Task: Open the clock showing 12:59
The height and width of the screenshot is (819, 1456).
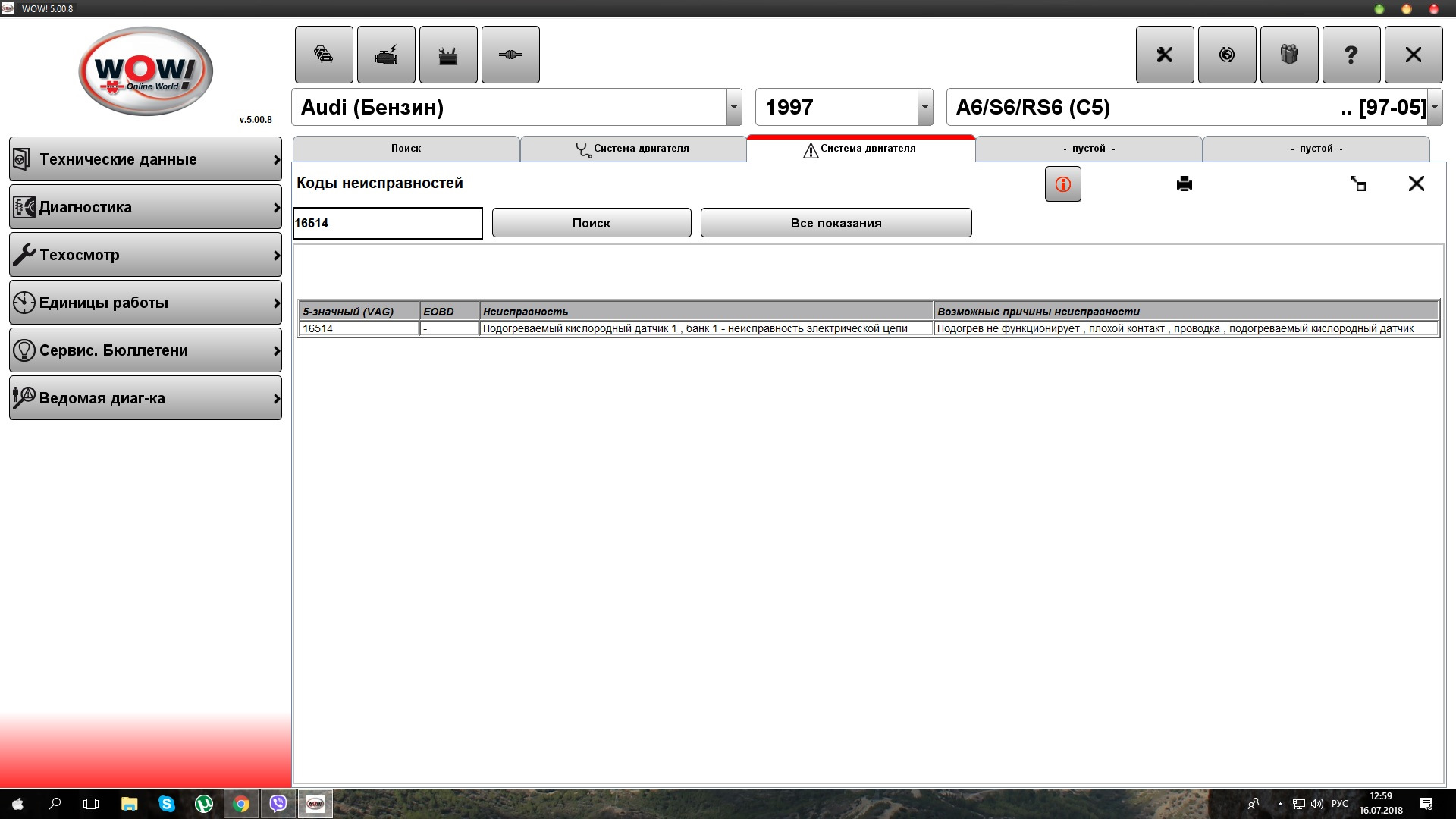Action: [1381, 803]
